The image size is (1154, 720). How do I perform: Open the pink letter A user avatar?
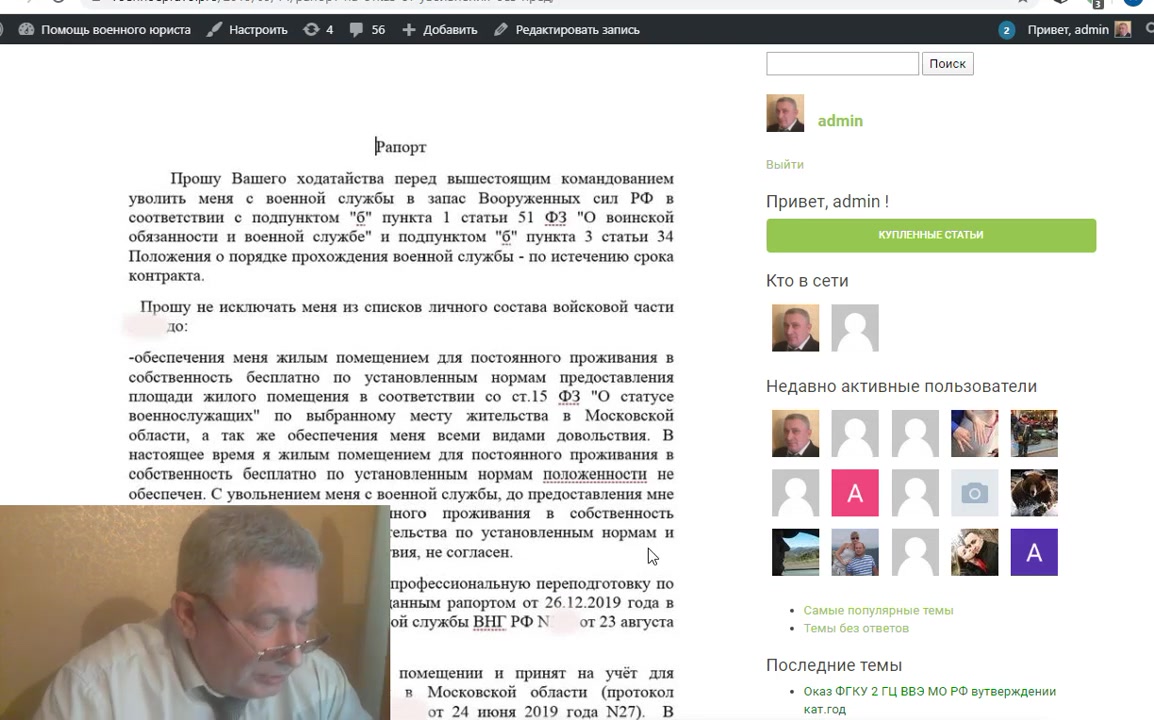pyautogui.click(x=854, y=493)
